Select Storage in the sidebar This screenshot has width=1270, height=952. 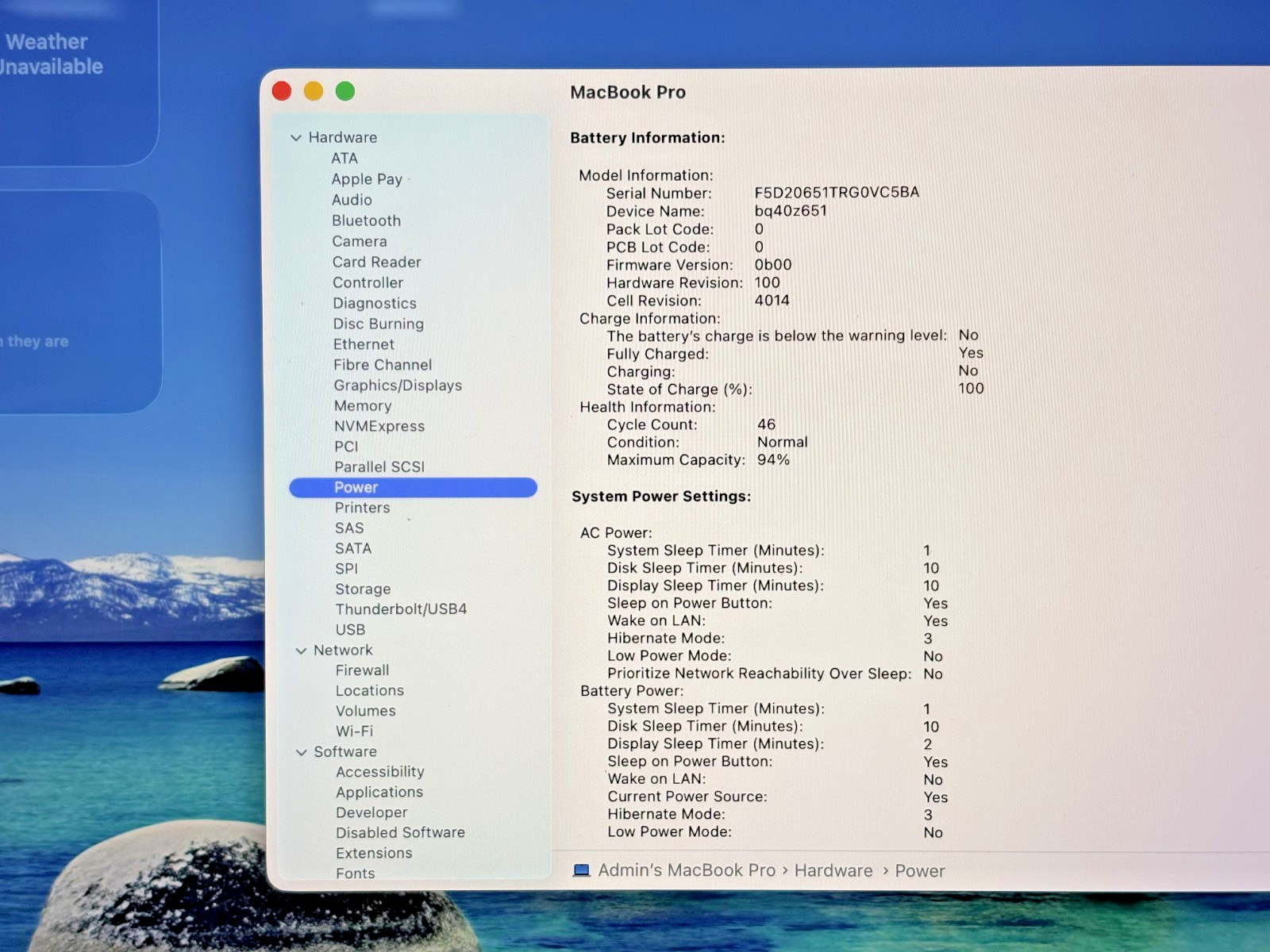(362, 589)
